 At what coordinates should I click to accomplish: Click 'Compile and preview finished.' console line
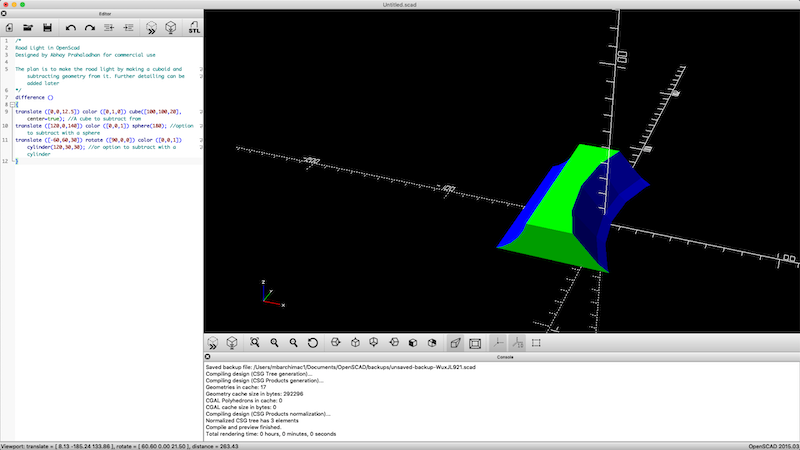tap(243, 427)
